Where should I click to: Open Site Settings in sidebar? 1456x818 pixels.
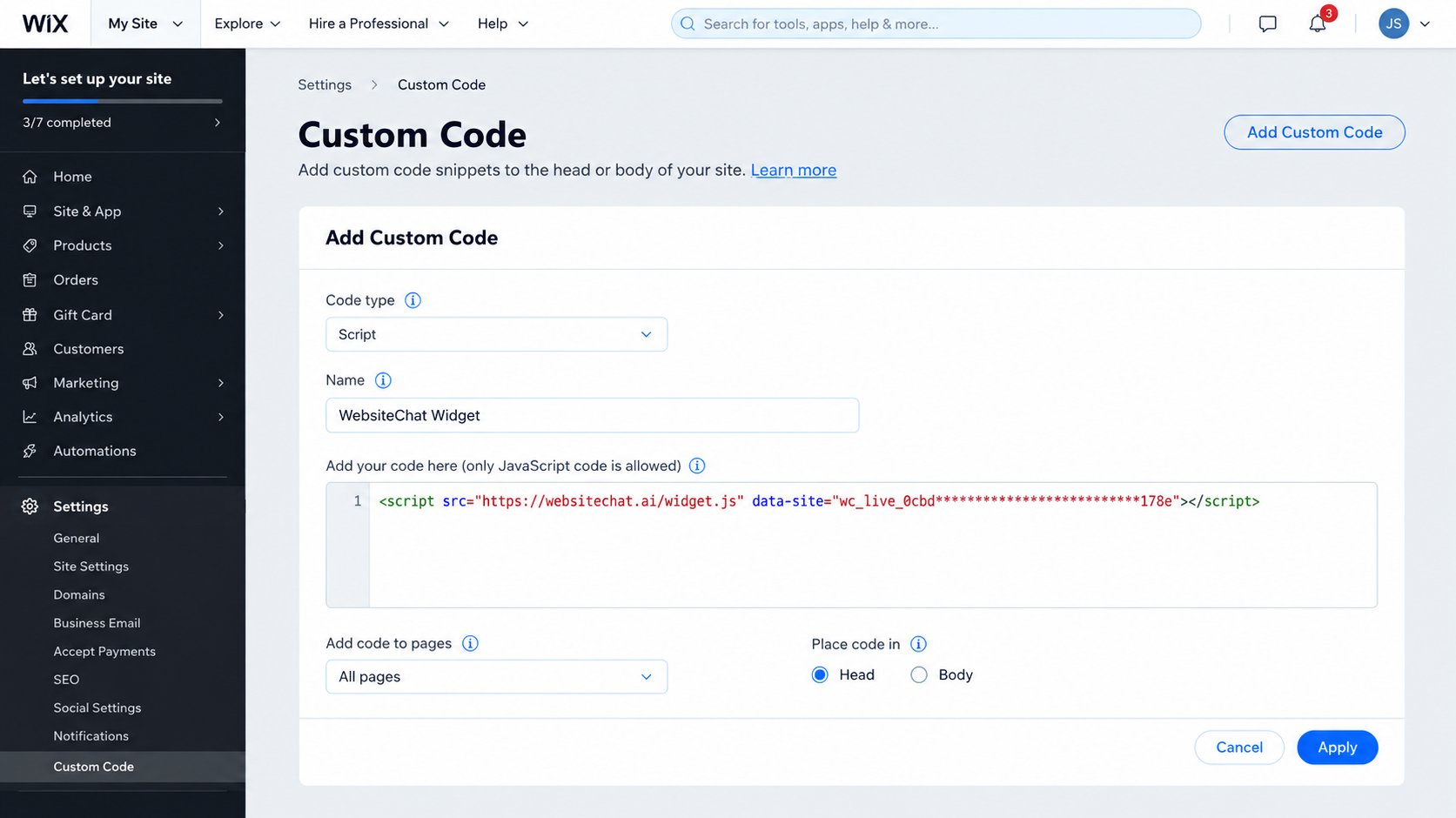91,567
